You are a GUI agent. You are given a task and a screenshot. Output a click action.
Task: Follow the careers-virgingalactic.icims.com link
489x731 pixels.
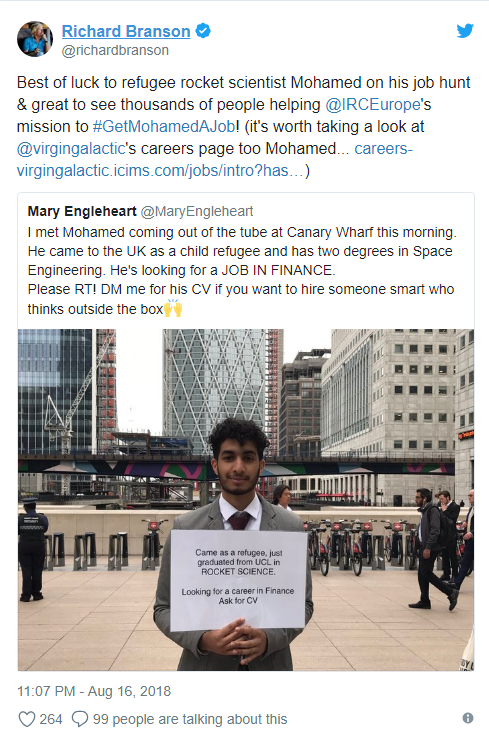(214, 159)
